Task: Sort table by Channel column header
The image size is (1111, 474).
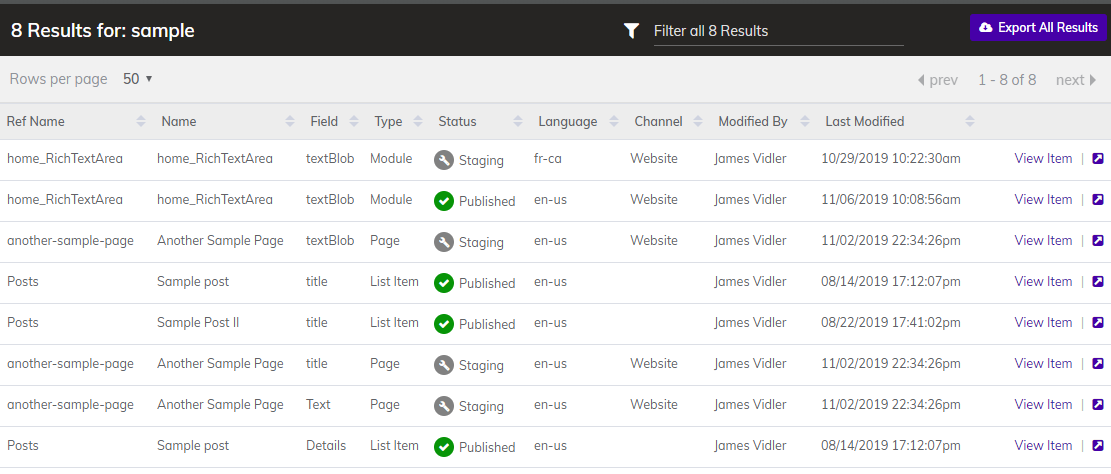Action: pos(658,121)
